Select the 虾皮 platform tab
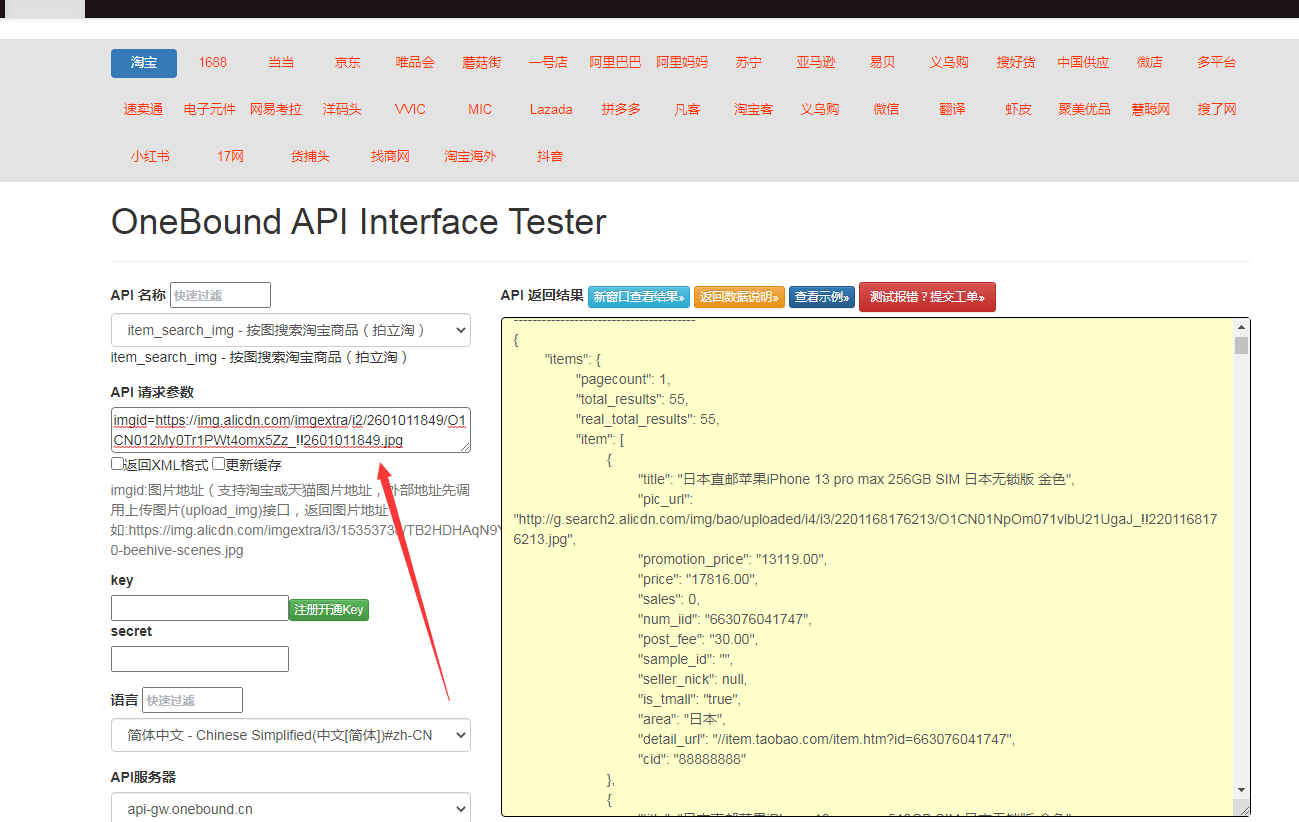 [x=1018, y=109]
